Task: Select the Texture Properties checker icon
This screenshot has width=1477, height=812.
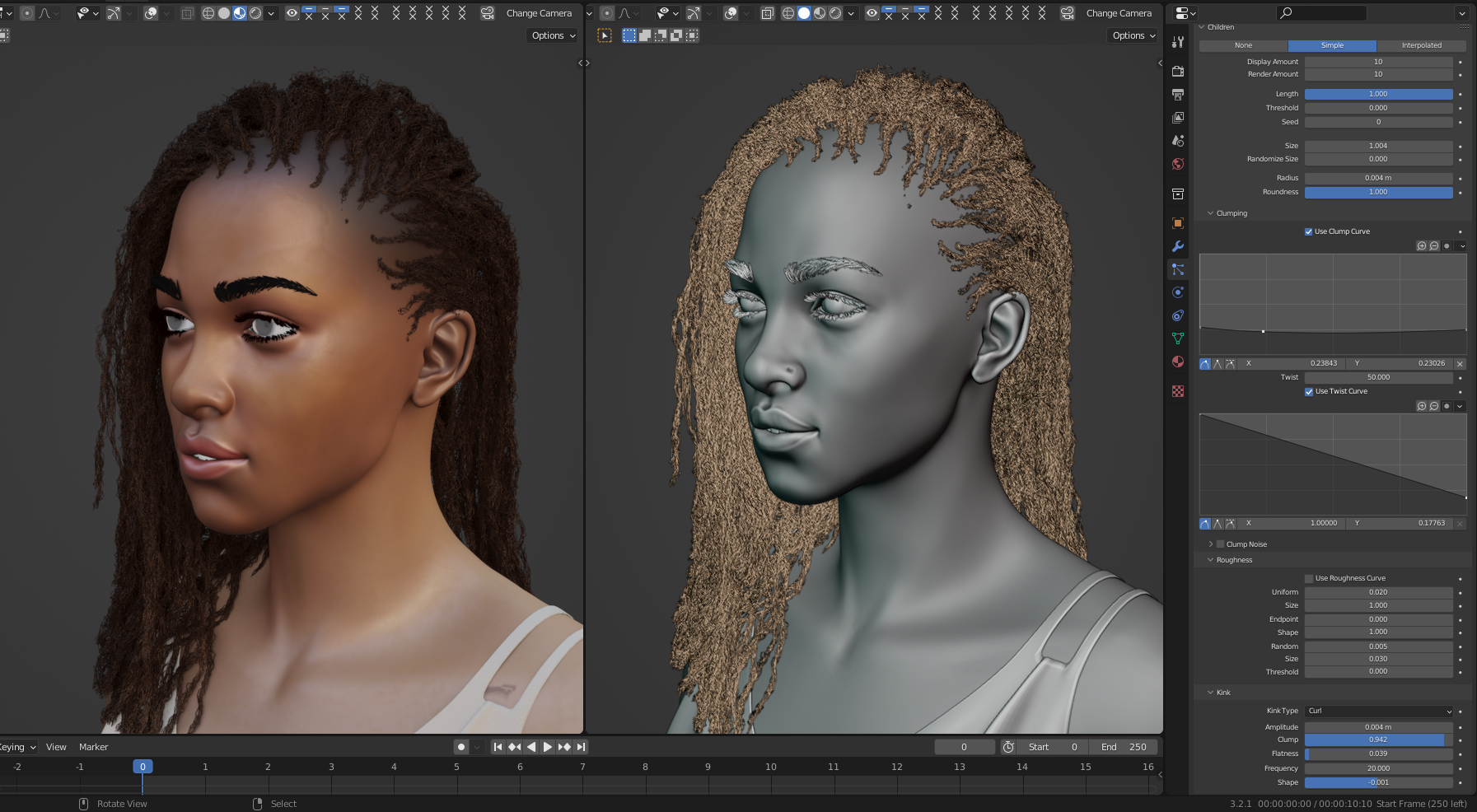Action: [1179, 393]
